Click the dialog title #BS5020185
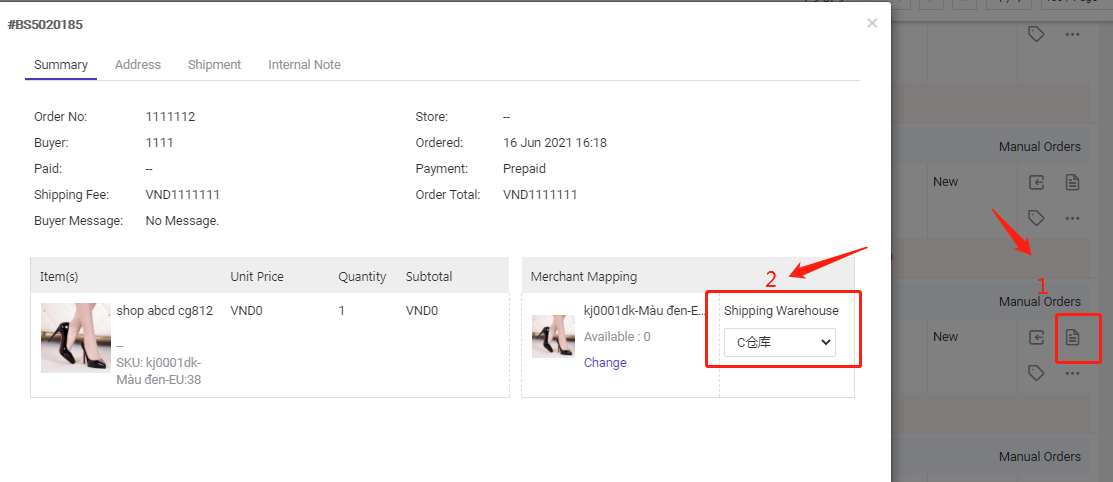Image resolution: width=1113 pixels, height=482 pixels. click(x=45, y=25)
